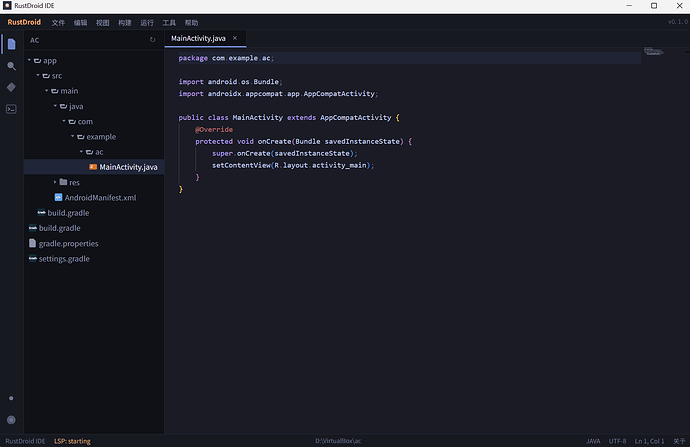Open the 帮助 menu
The image size is (690, 447).
pyautogui.click(x=191, y=23)
